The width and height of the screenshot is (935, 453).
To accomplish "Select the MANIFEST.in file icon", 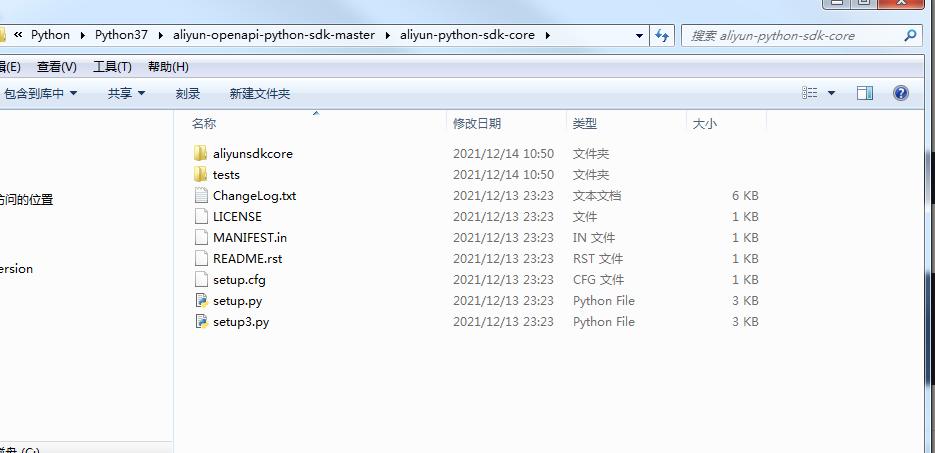I will coord(203,237).
